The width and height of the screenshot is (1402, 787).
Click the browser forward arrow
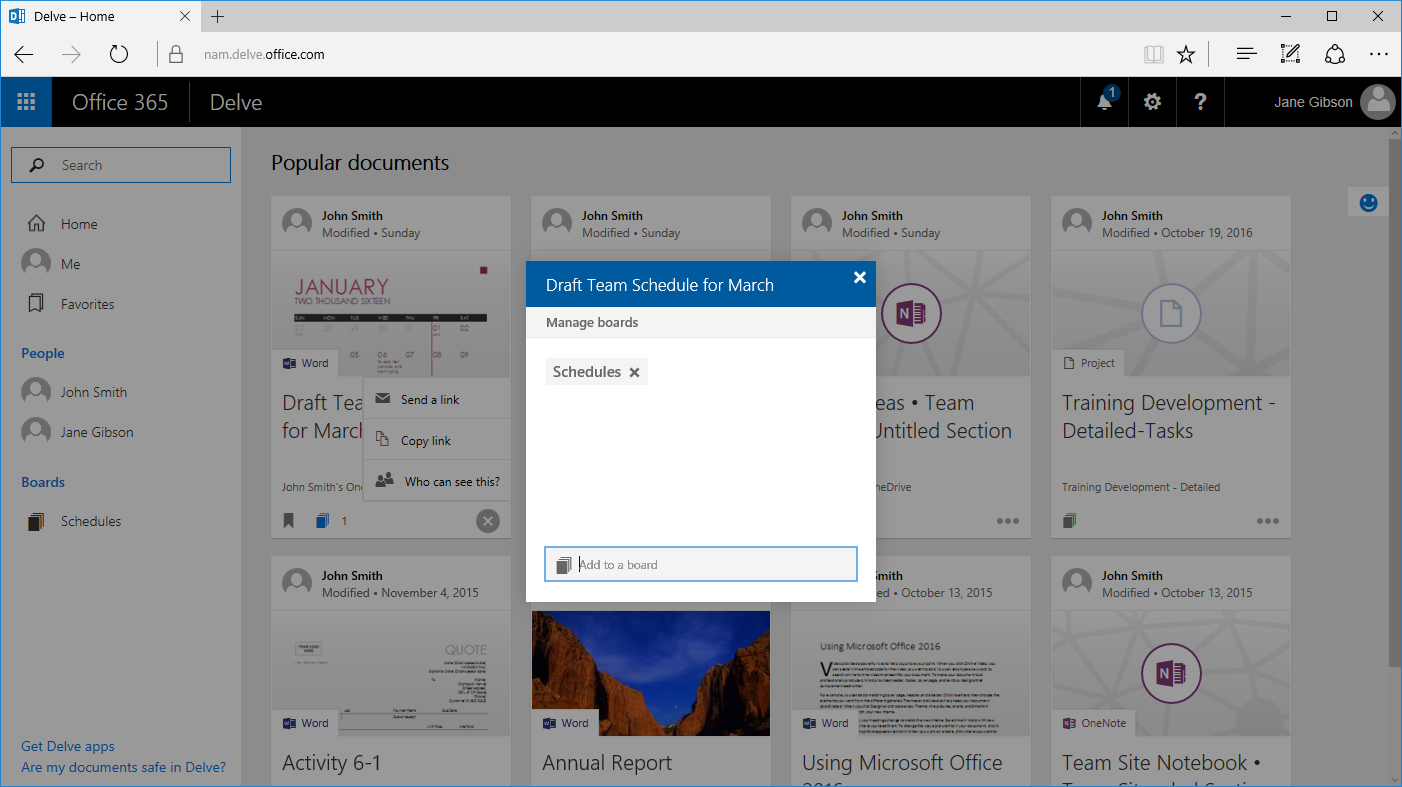[x=71, y=54]
